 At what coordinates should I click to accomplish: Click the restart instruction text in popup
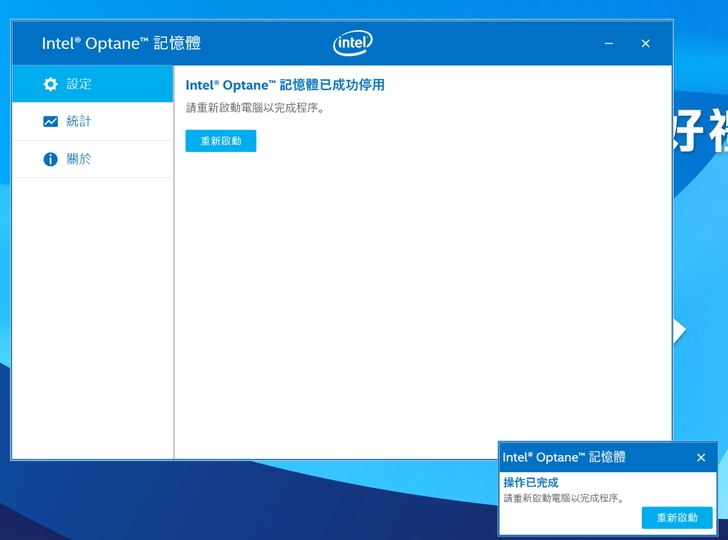click(563, 498)
